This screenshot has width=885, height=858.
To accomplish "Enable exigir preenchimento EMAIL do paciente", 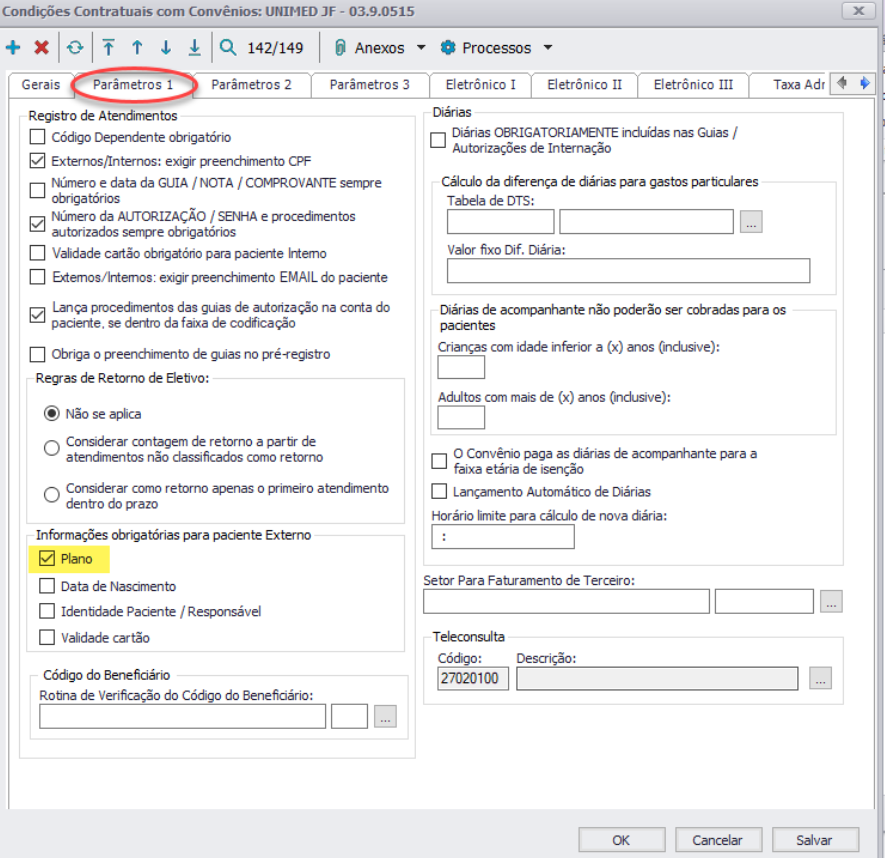I will [x=37, y=277].
